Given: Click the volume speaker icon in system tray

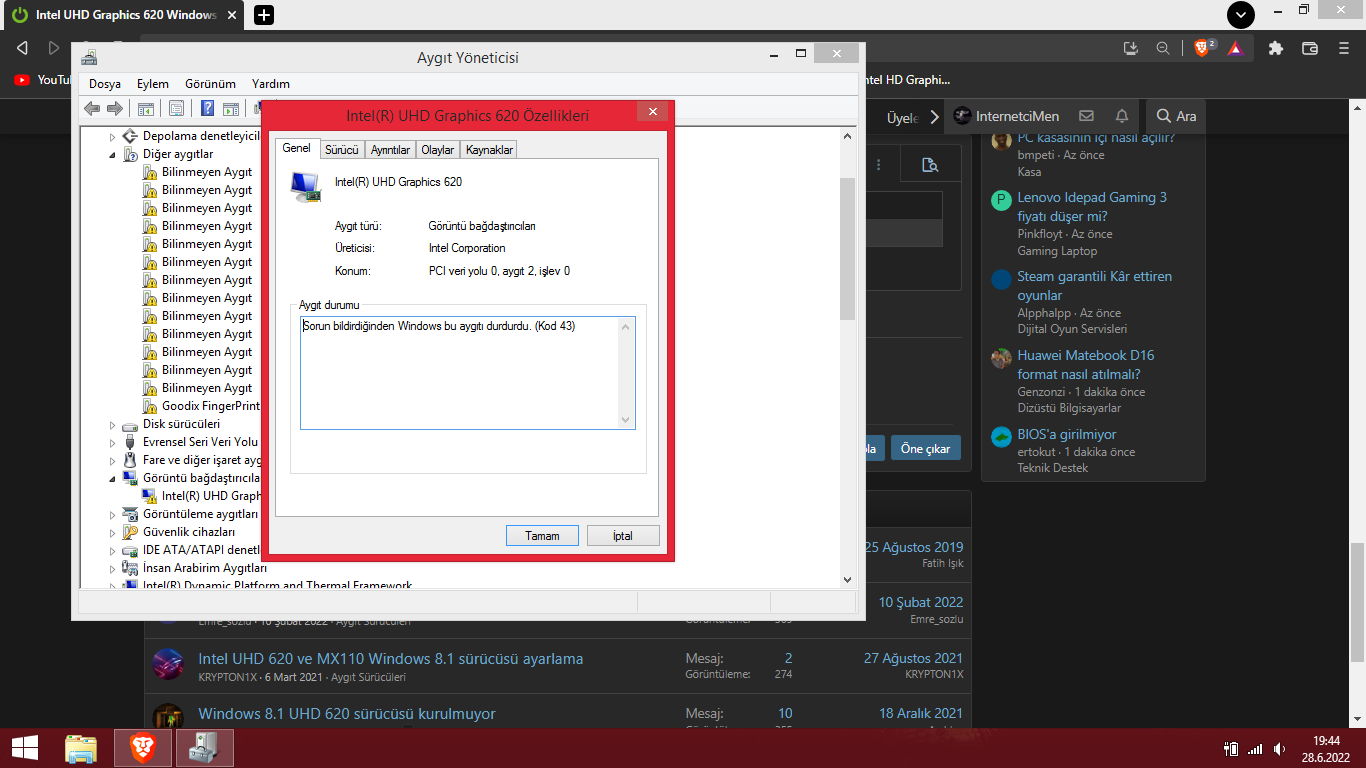Looking at the screenshot, I should pyautogui.click(x=1279, y=749).
